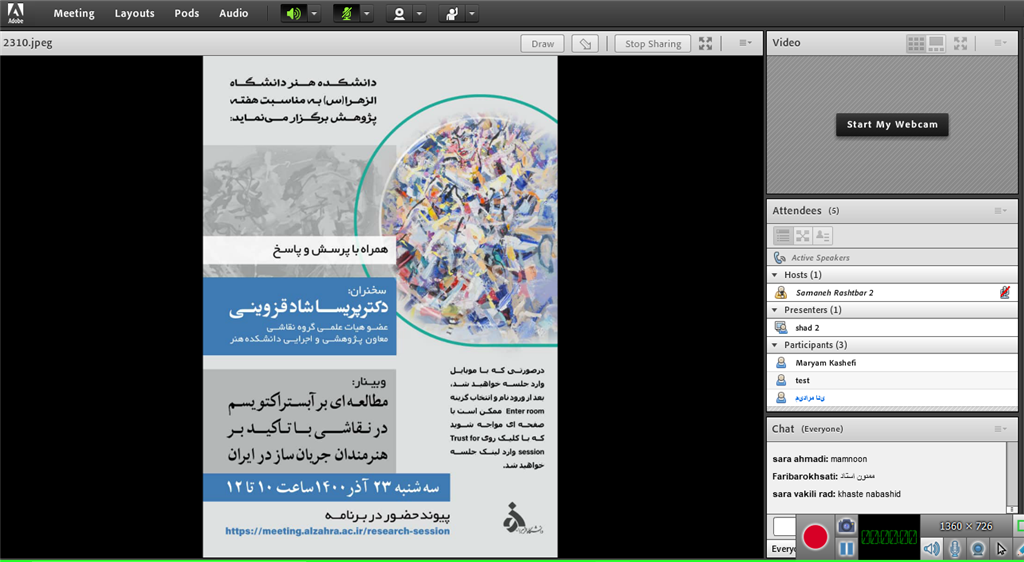Select participant Maryam Kashefi

892,363
